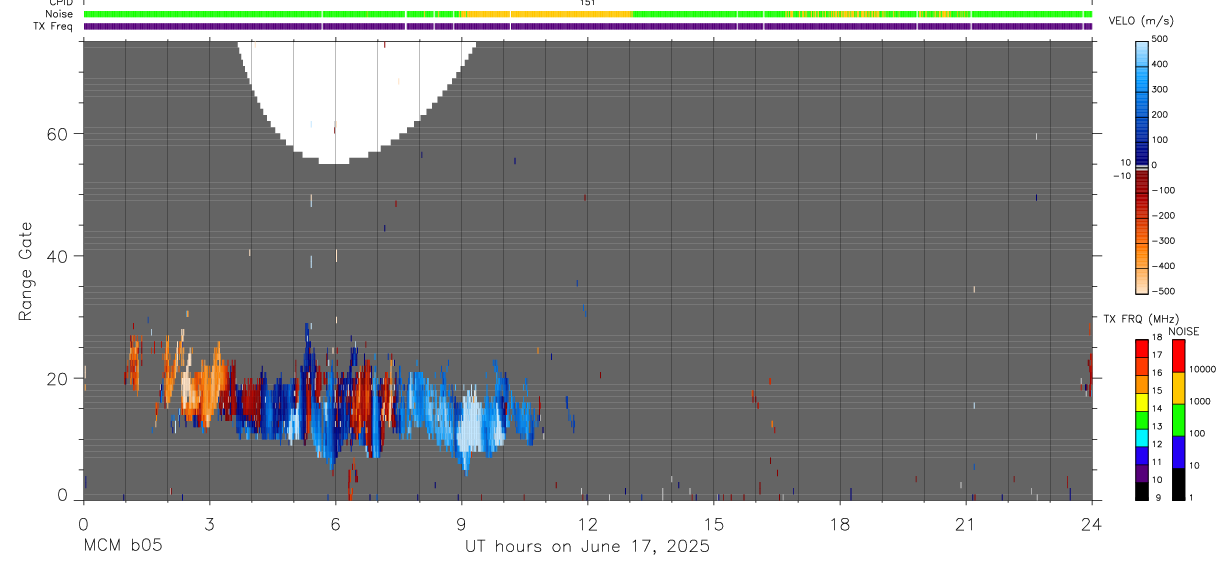Viewport: 1228px width, 567px height.
Task: Click velocity scale value −500
Action: pyautogui.click(x=1165, y=291)
